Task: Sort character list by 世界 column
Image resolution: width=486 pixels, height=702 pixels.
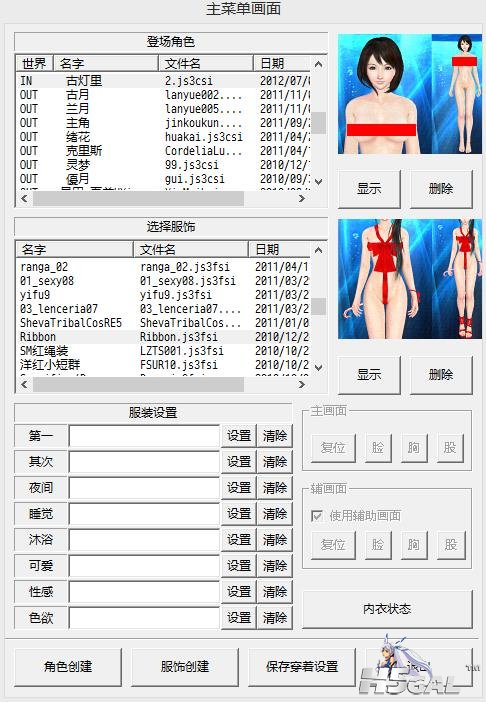Action: [34, 63]
